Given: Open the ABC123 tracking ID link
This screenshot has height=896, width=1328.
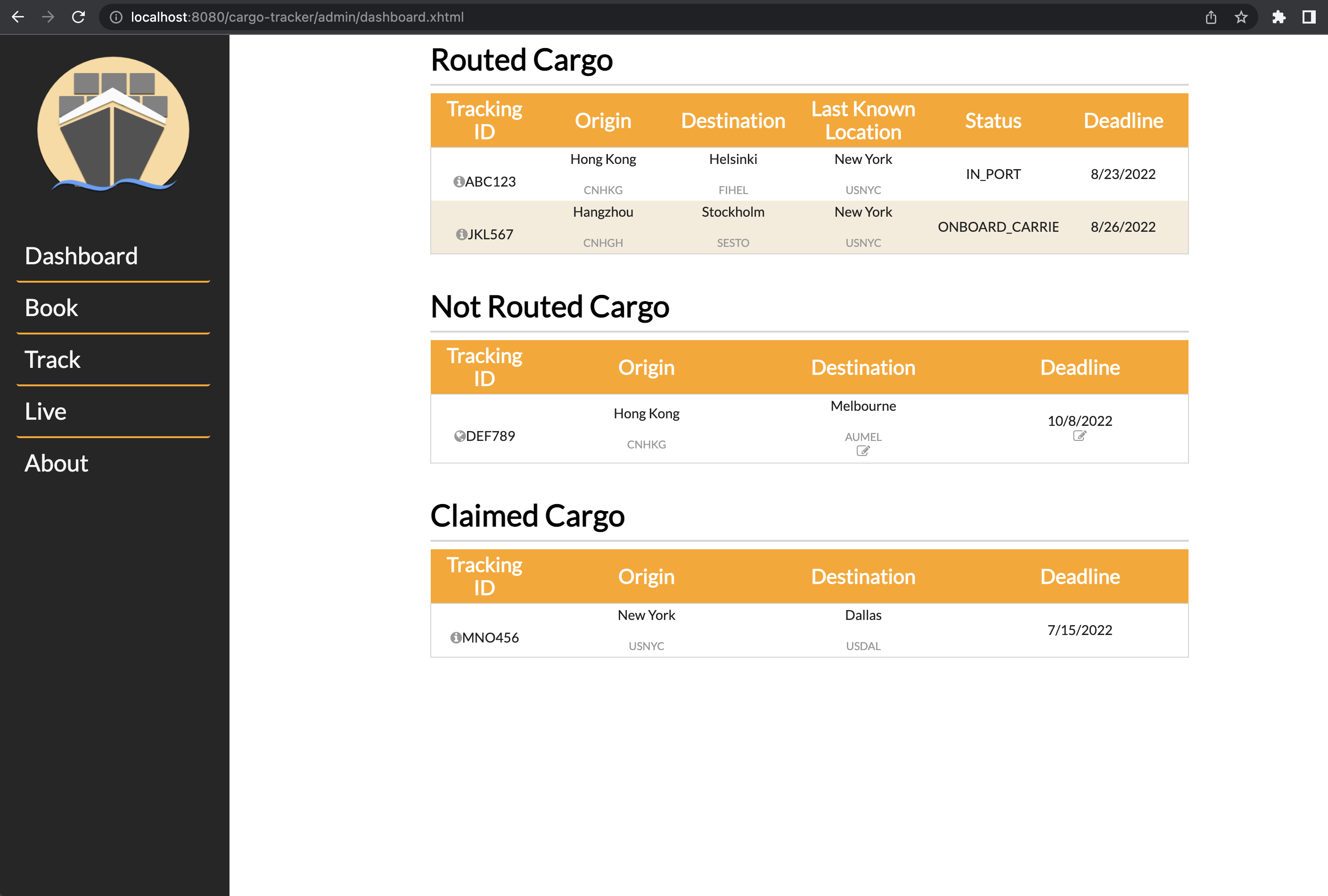Looking at the screenshot, I should pos(490,181).
